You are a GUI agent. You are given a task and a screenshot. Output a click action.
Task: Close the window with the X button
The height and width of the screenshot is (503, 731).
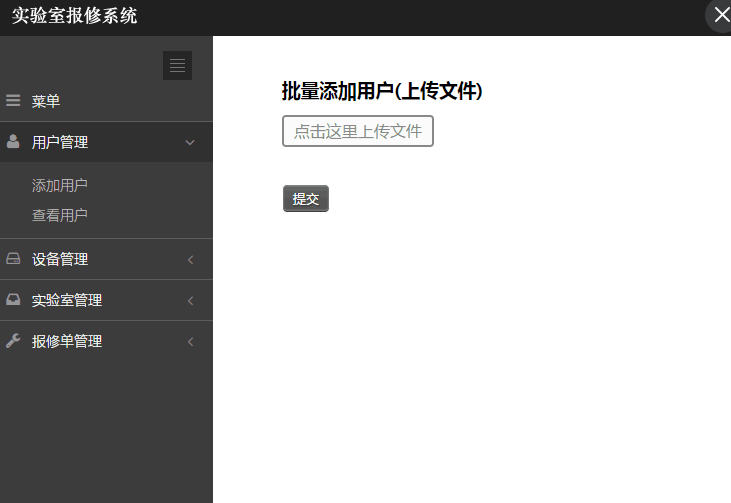pyautogui.click(x=722, y=15)
